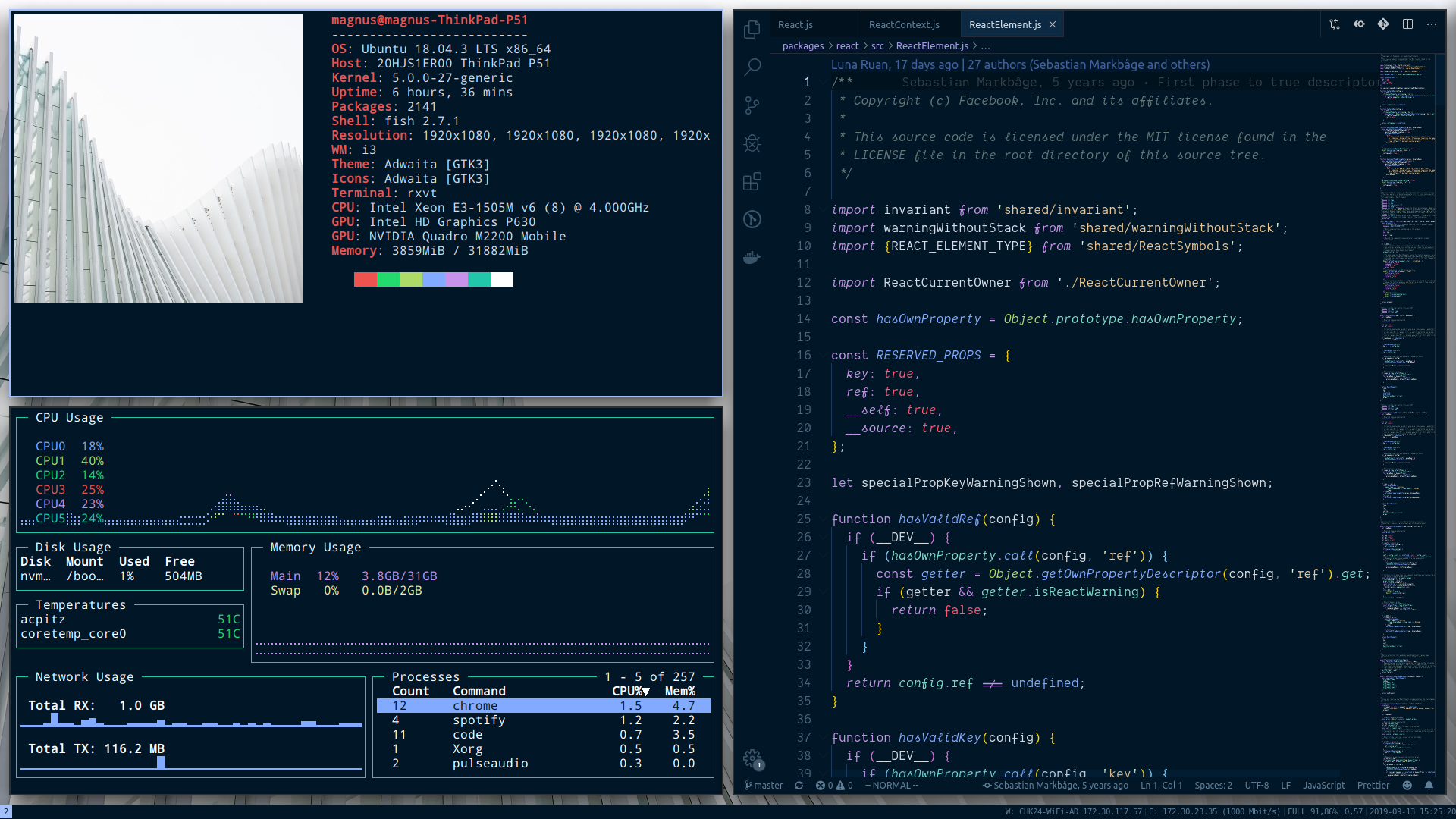Open the Extensions view
The height and width of the screenshot is (819, 1456).
(752, 181)
